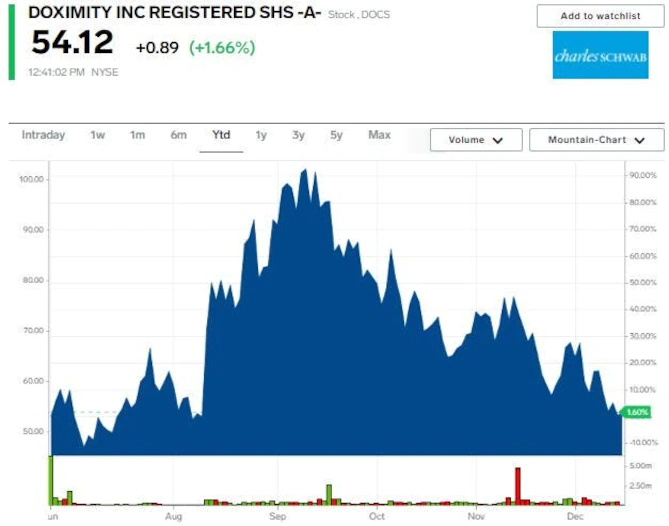Image resolution: width=669 pixels, height=526 pixels.
Task: Select the Ytd time range tab
Action: point(221,135)
